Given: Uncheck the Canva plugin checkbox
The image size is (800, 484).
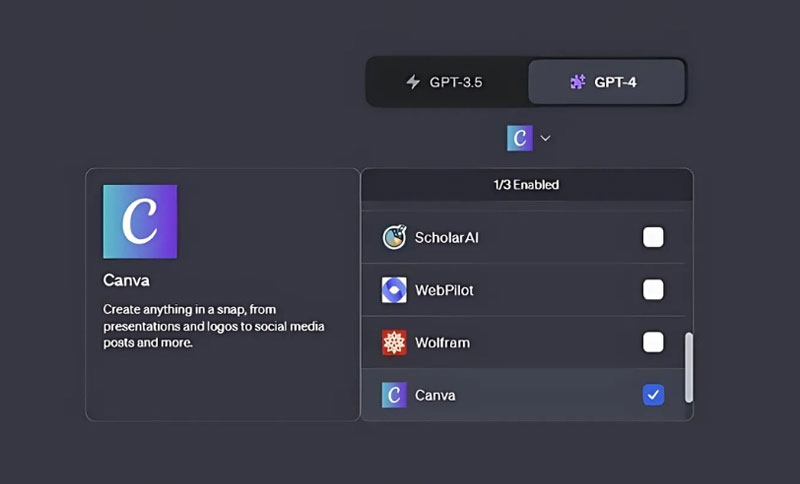Looking at the screenshot, I should 653,395.
